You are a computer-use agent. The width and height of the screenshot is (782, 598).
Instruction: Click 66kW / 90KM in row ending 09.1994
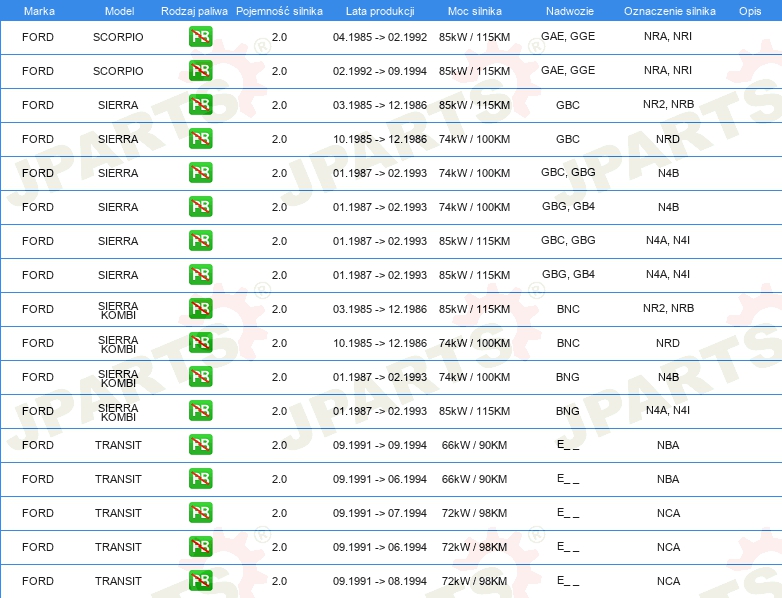(474, 445)
